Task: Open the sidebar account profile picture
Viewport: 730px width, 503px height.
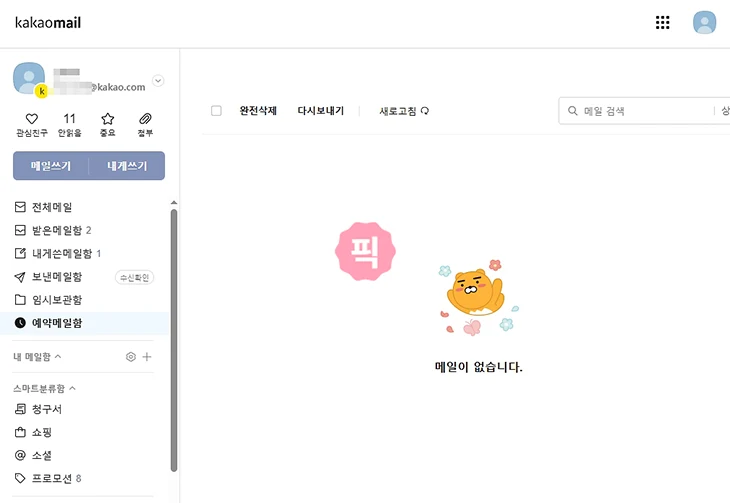Action: click(29, 78)
